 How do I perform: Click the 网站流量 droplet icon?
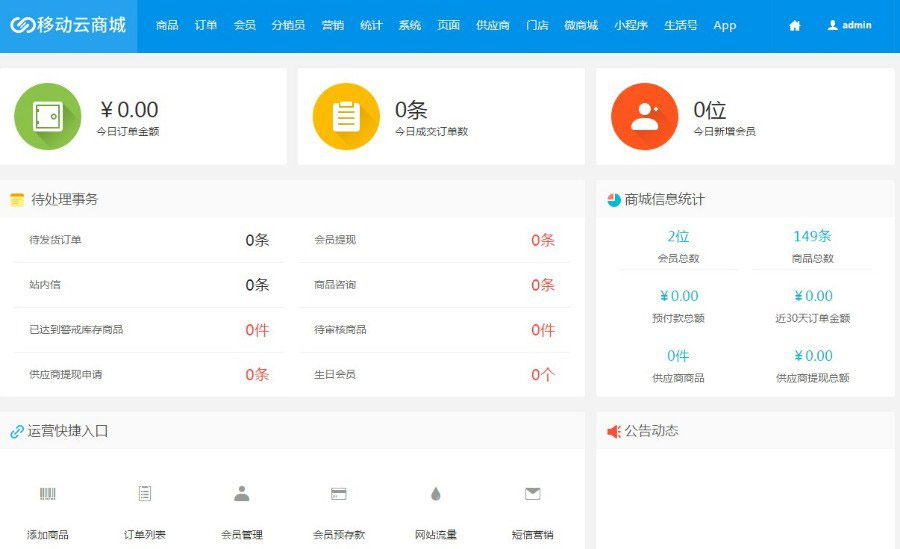click(x=435, y=493)
